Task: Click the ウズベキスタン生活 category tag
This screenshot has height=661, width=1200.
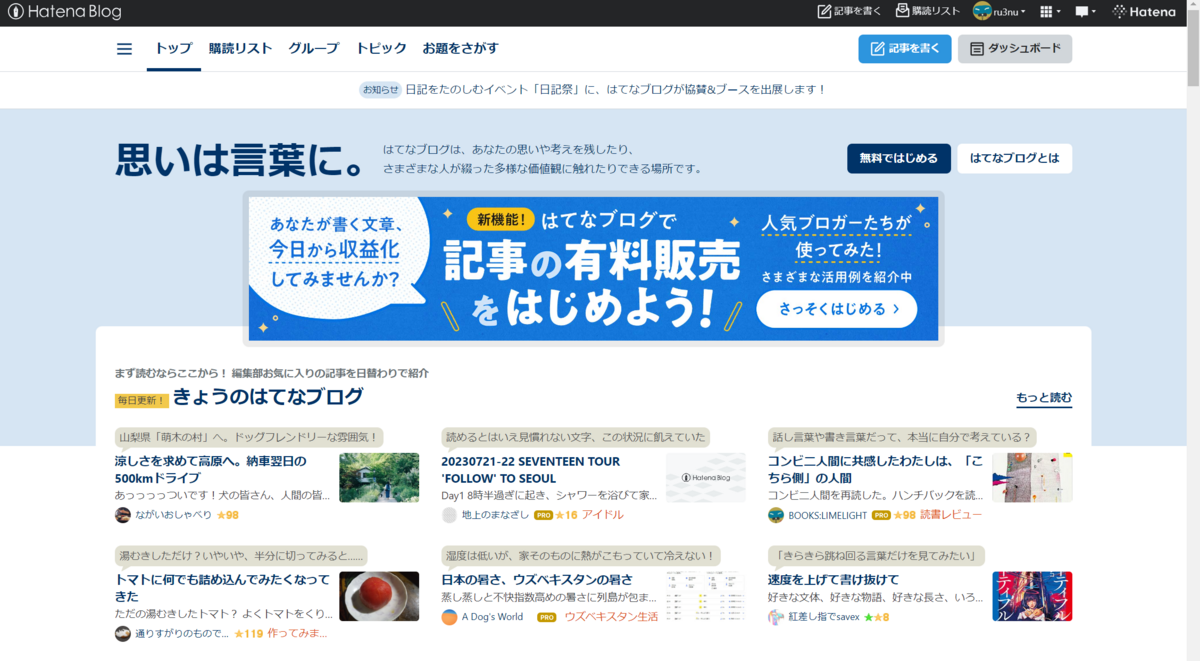Action: tap(611, 617)
